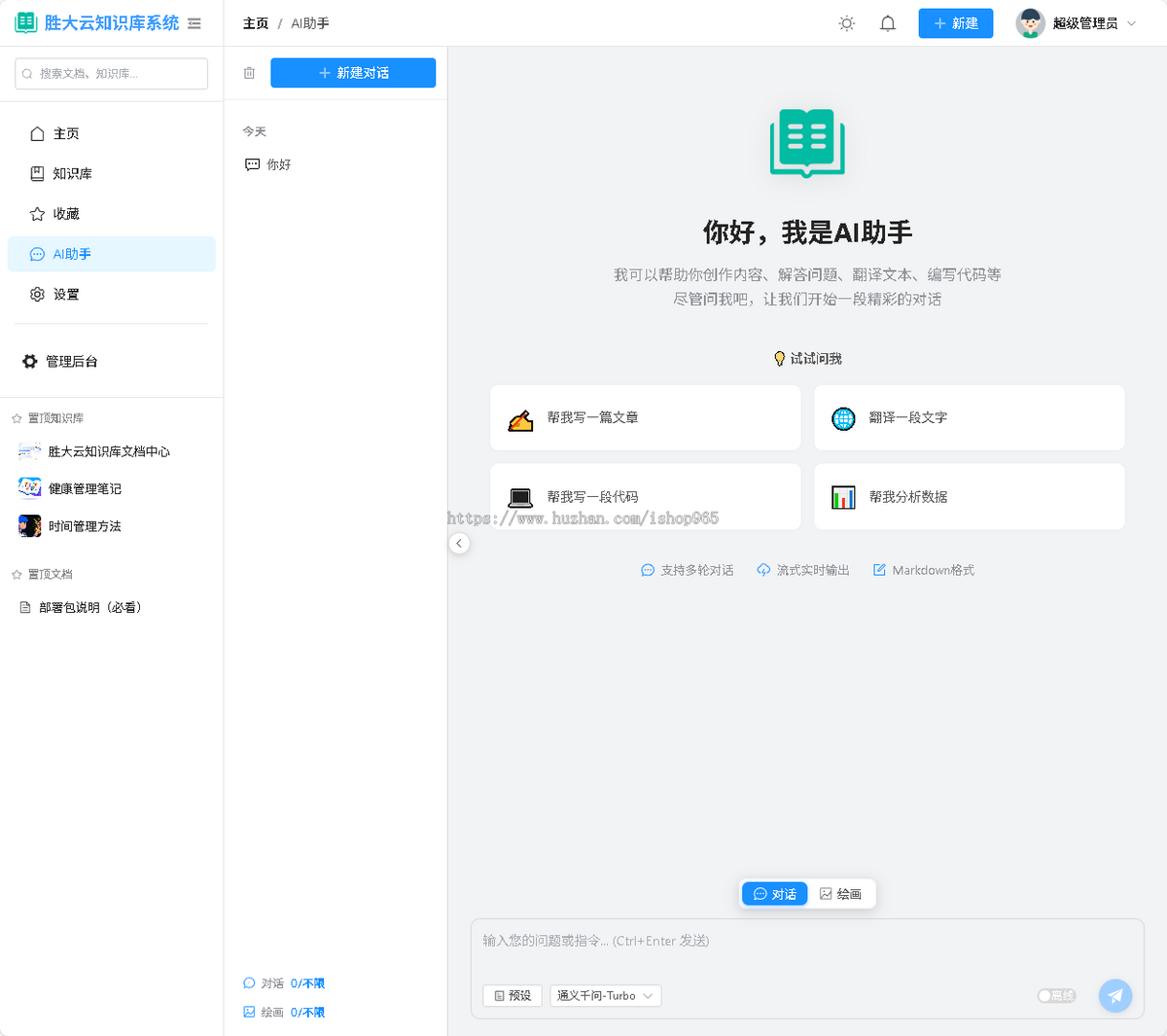This screenshot has height=1036, width=1167.
Task: Switch to 绘画 mode tab
Action: pos(840,894)
